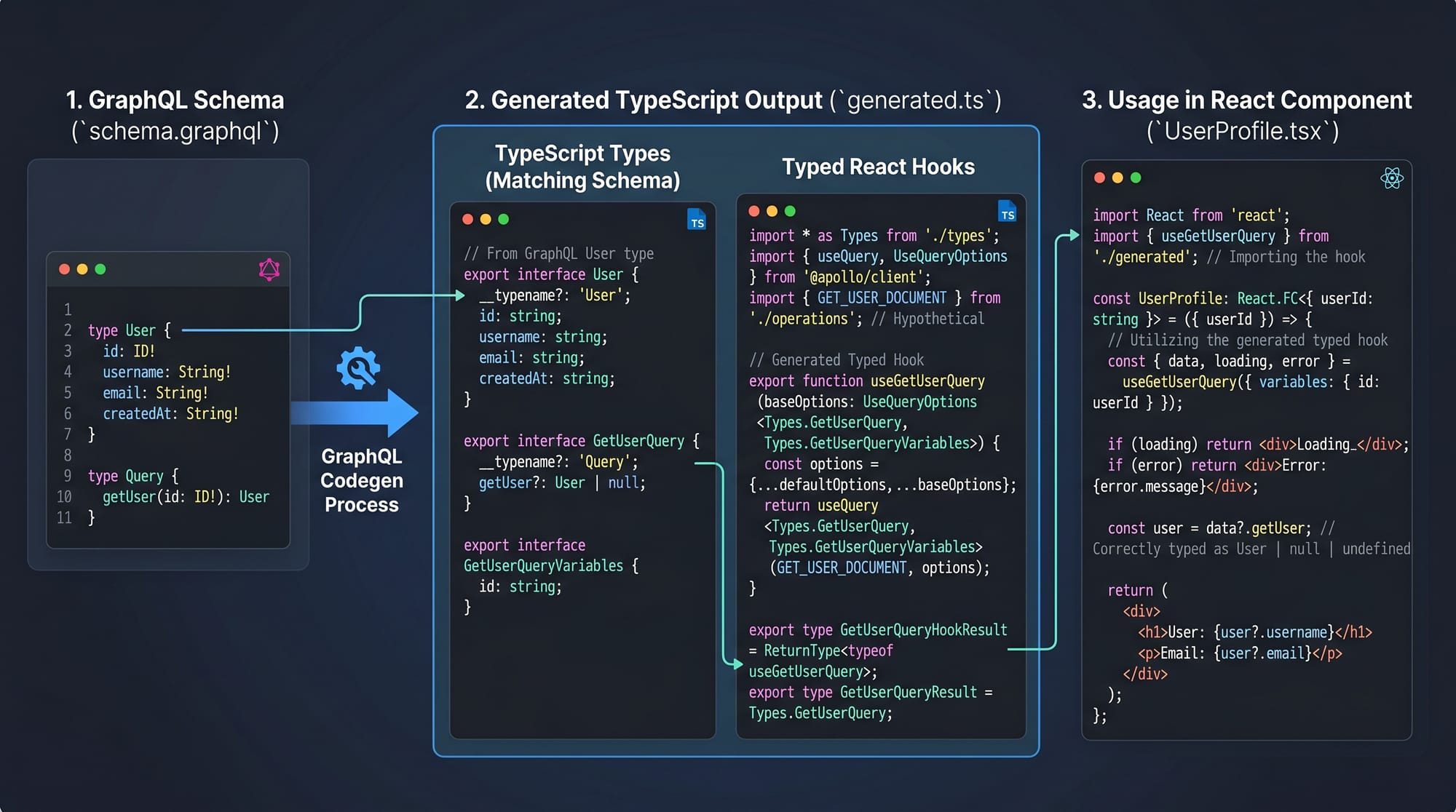Viewport: 1456px width, 812px height.
Task: Click 'type Query {' on schema line 9
Action: (133, 477)
